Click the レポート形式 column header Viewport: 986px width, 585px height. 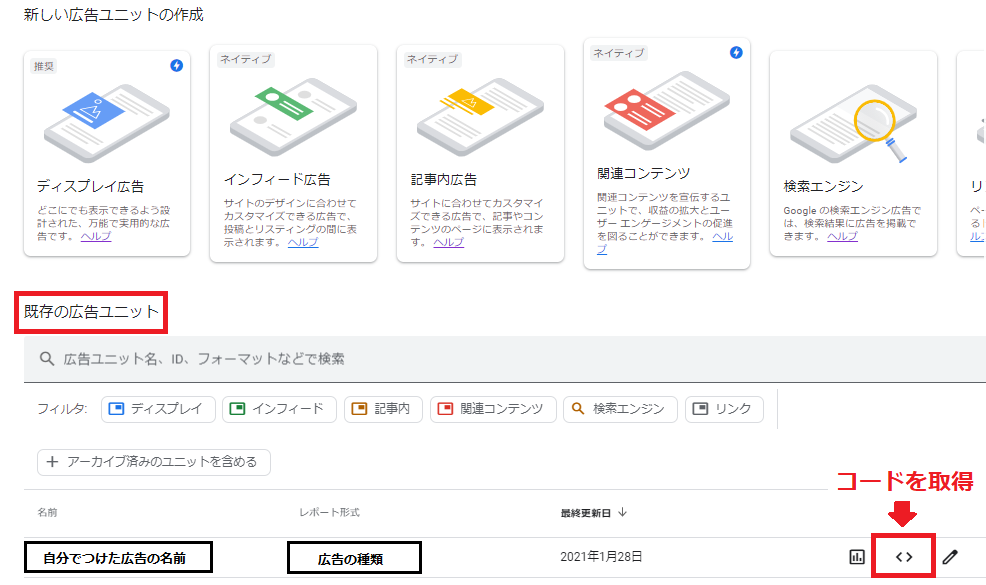pyautogui.click(x=329, y=513)
